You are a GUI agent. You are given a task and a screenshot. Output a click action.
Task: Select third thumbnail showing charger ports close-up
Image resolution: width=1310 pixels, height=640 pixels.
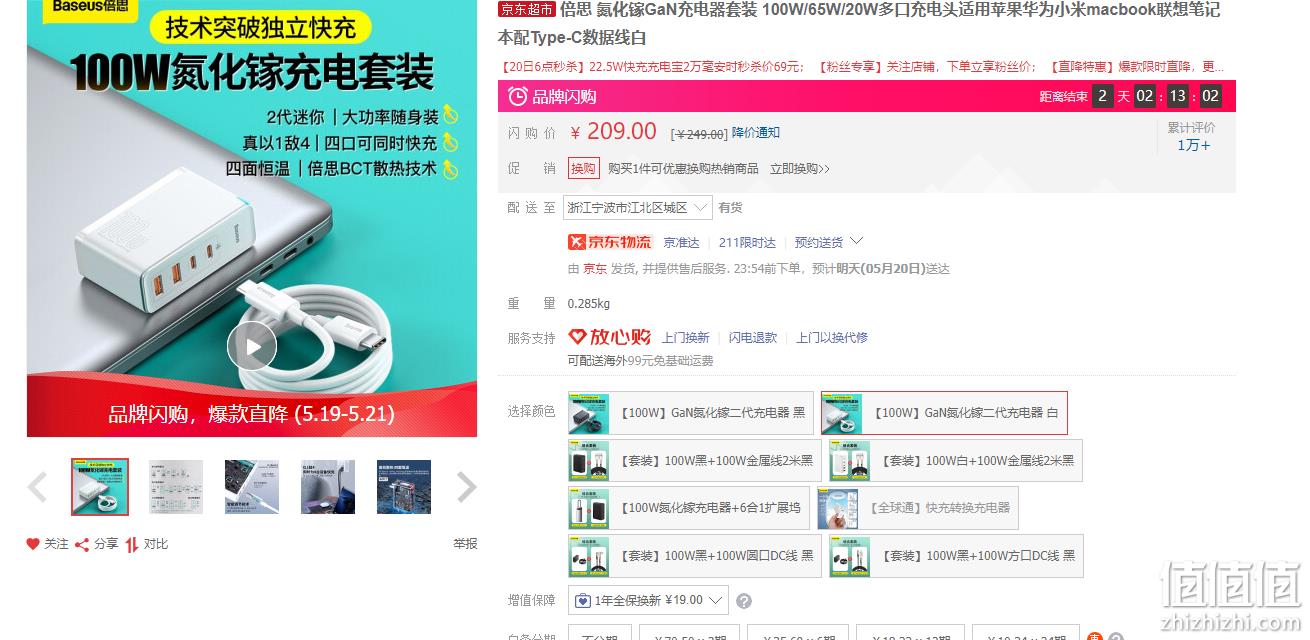252,487
